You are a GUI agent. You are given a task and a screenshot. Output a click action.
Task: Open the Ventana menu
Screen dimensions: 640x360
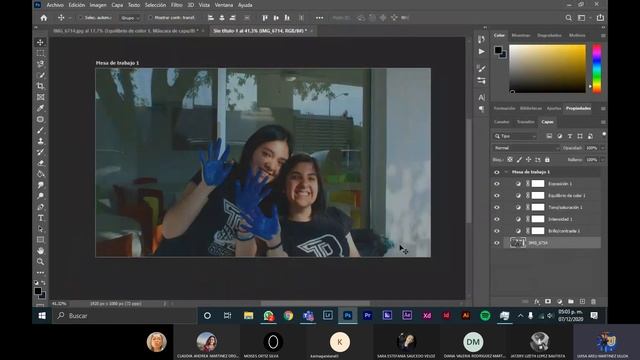click(x=224, y=5)
